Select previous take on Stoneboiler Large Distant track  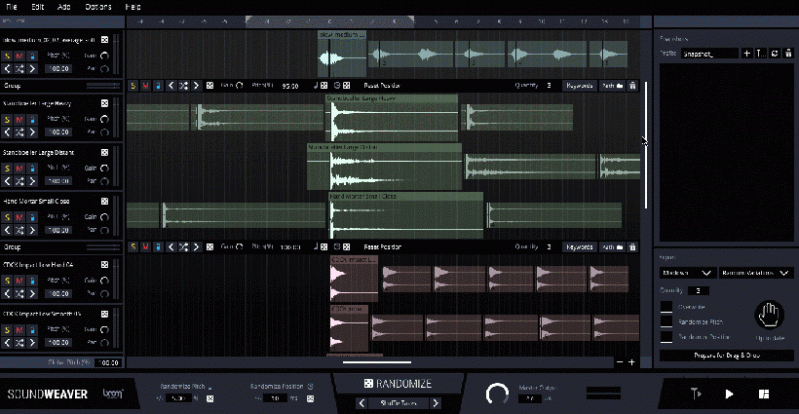(x=7, y=181)
